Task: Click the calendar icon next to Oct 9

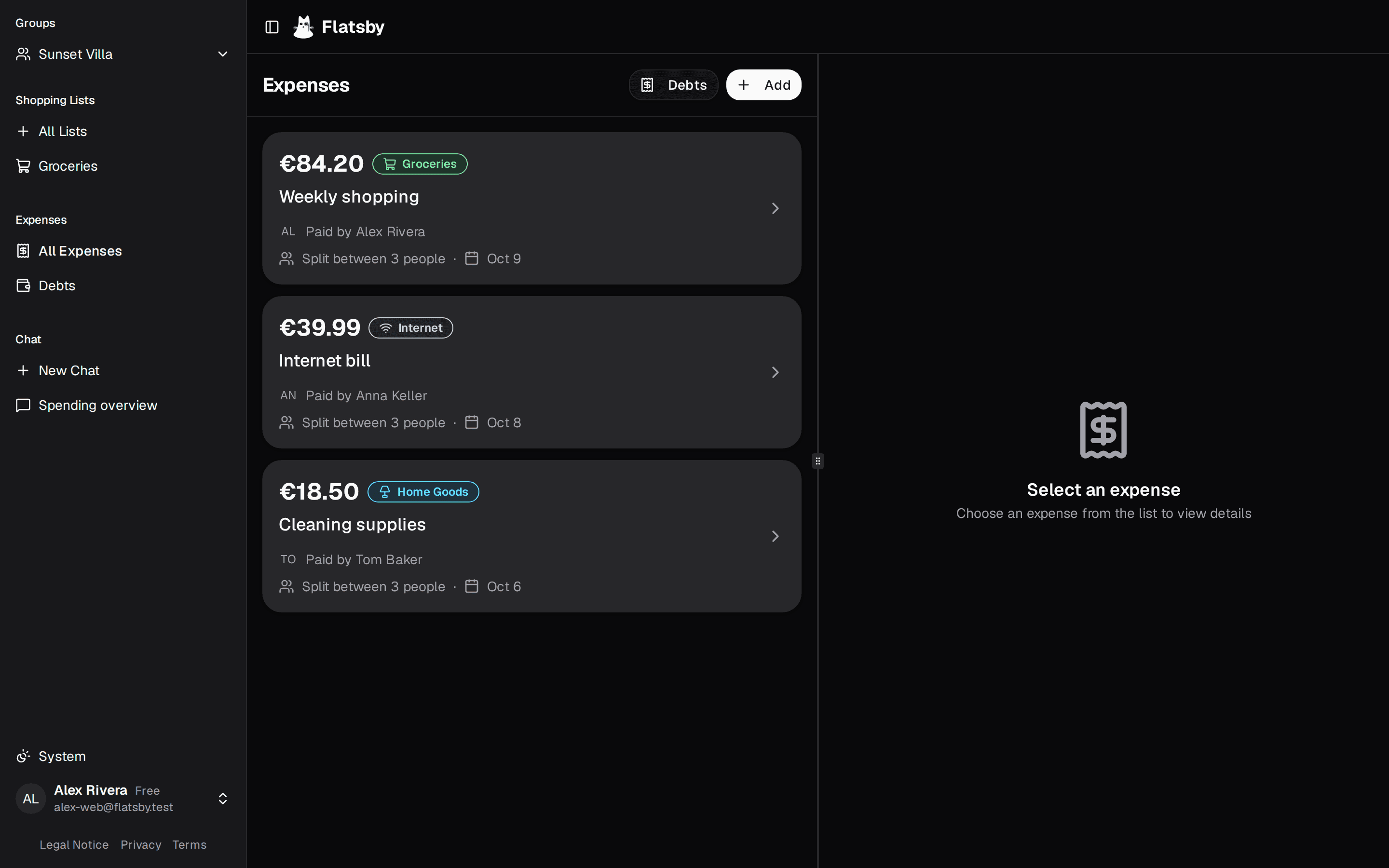Action: click(472, 258)
